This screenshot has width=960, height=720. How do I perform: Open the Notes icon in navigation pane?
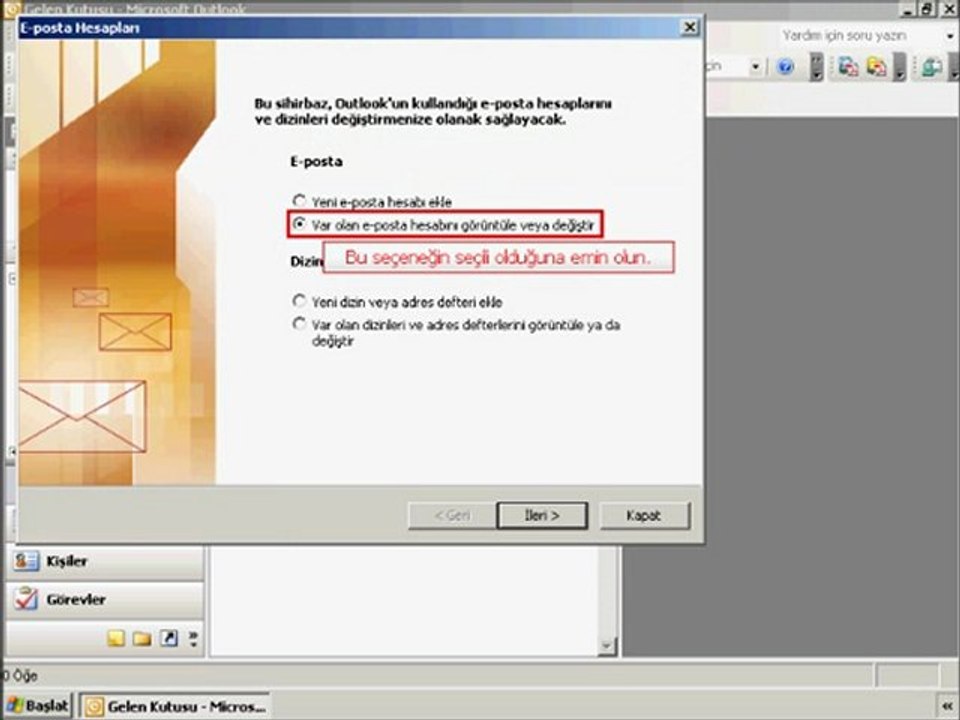tap(116, 639)
